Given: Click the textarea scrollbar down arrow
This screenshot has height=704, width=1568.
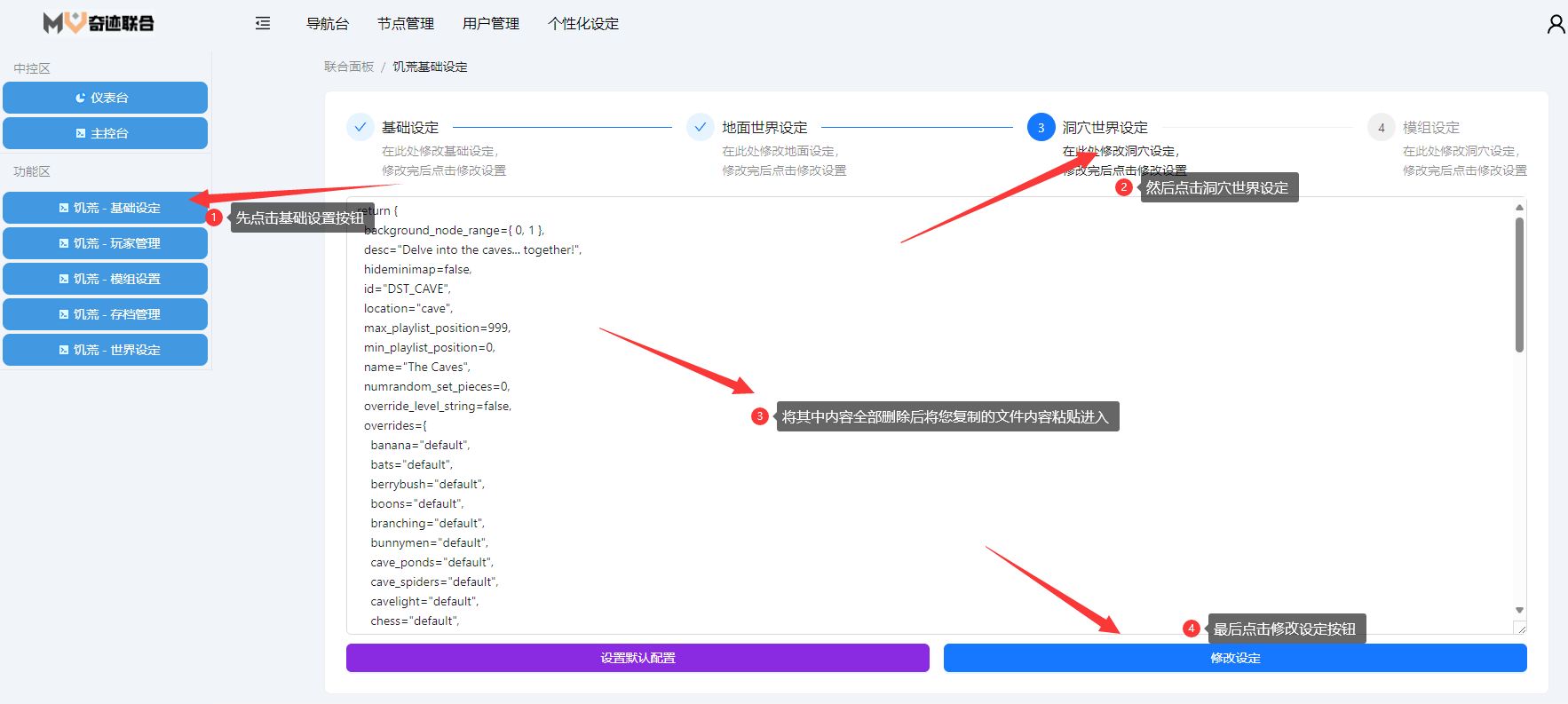Looking at the screenshot, I should coord(1519,610).
